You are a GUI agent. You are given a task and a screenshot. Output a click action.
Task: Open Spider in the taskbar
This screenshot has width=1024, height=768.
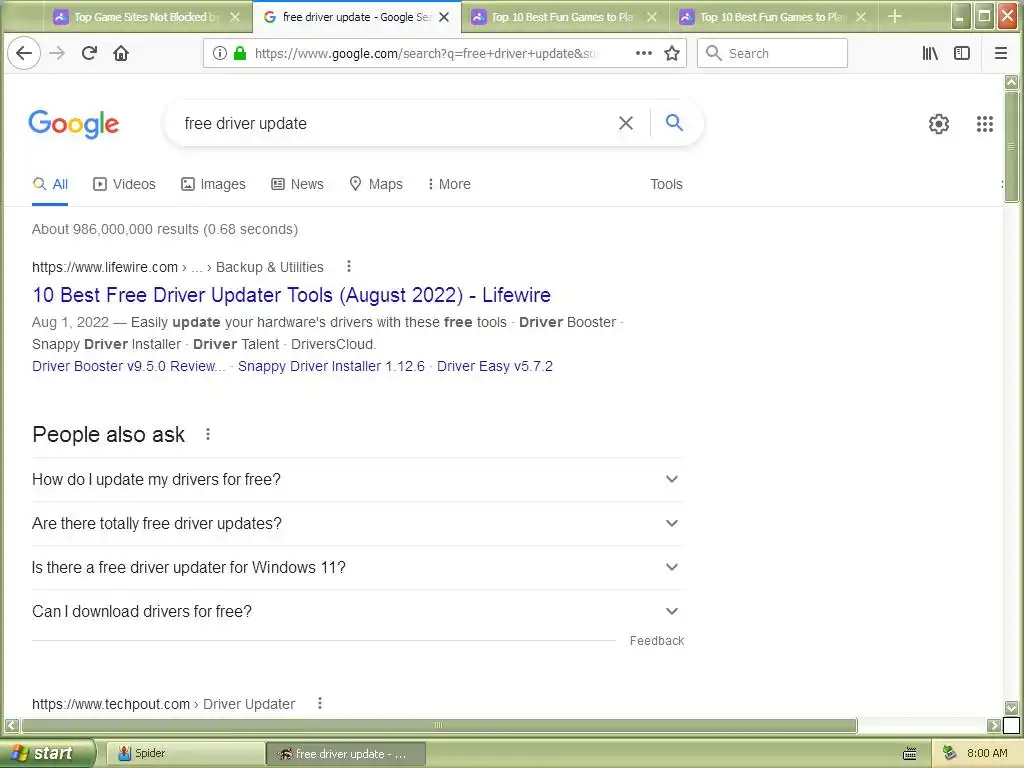tap(184, 754)
